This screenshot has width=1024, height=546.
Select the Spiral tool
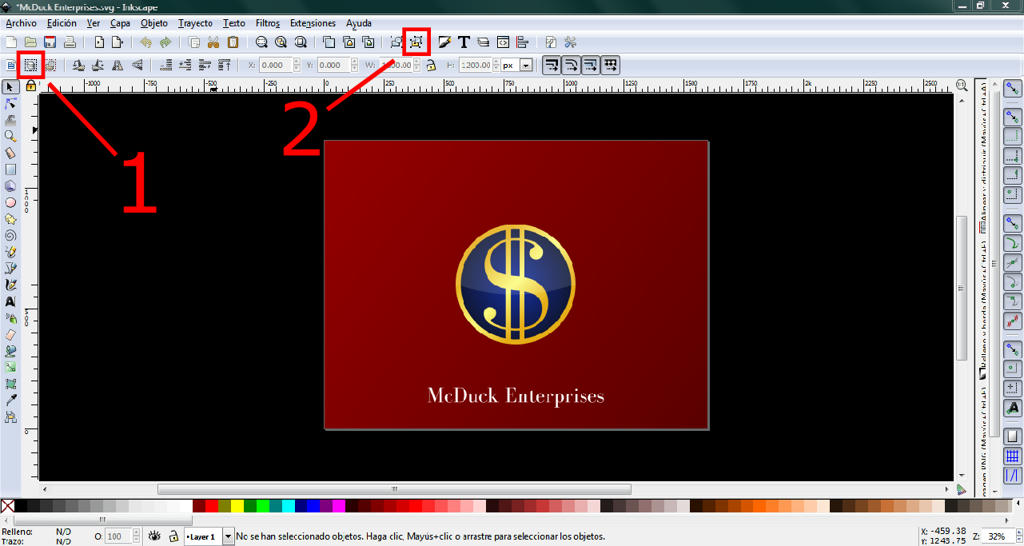coord(10,236)
